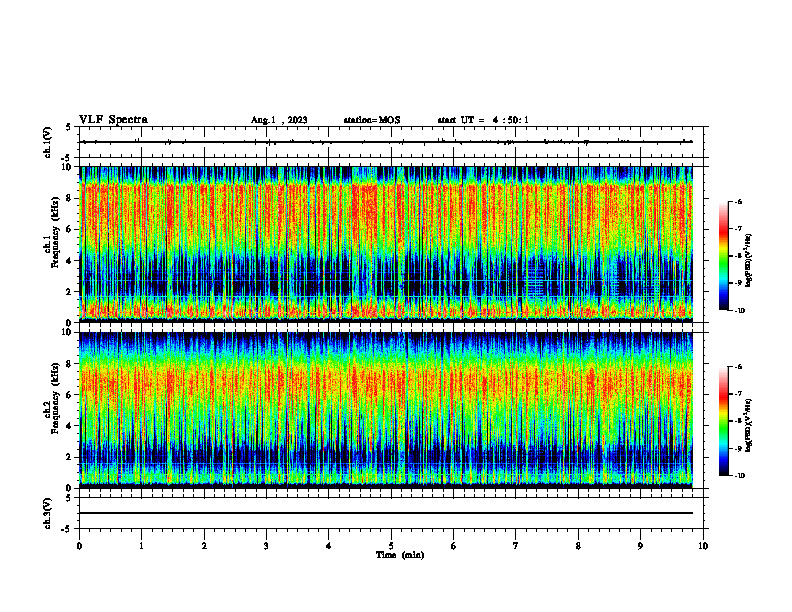The height and width of the screenshot is (612, 792).
Task: Click inside the ch.2 spectrogram plot
Action: [386, 410]
